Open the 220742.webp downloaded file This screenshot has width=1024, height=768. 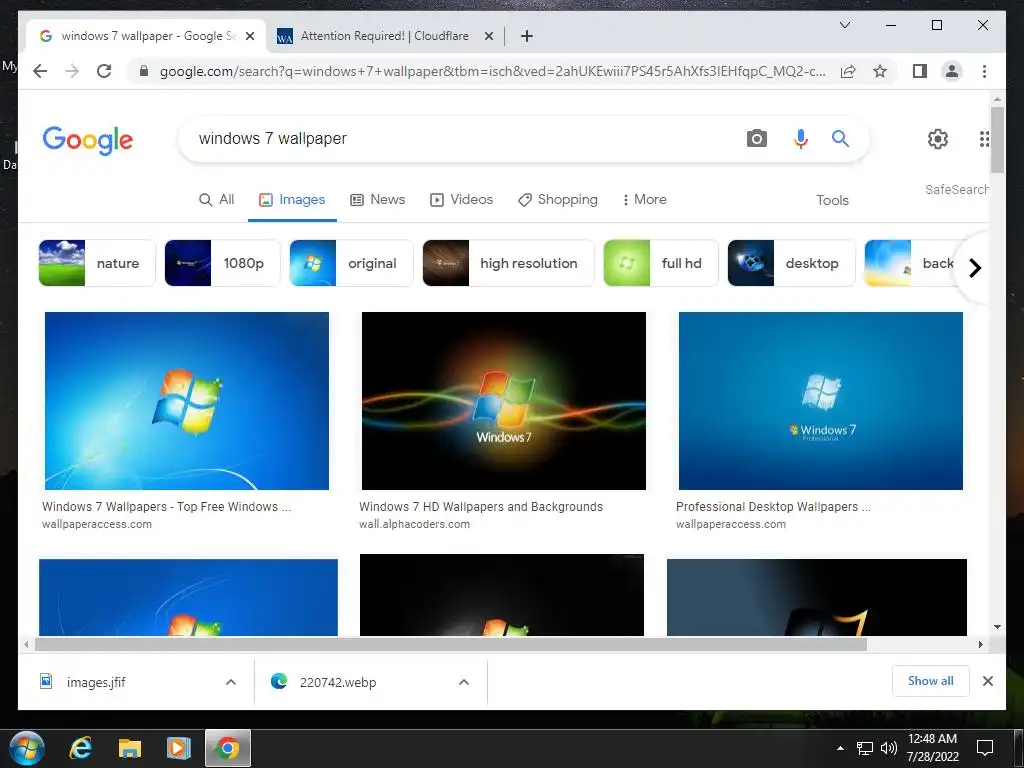click(338, 682)
